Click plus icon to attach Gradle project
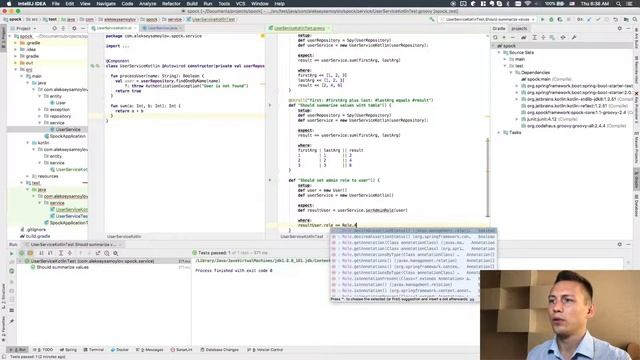Screen dimensions: 640x360 tap(504, 38)
